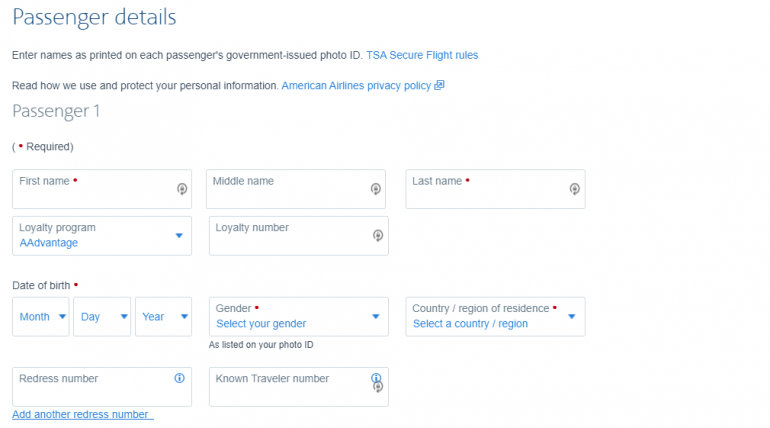This screenshot has width=770, height=428.
Task: Open the Loyalty program dropdown
Action: pyautogui.click(x=102, y=235)
